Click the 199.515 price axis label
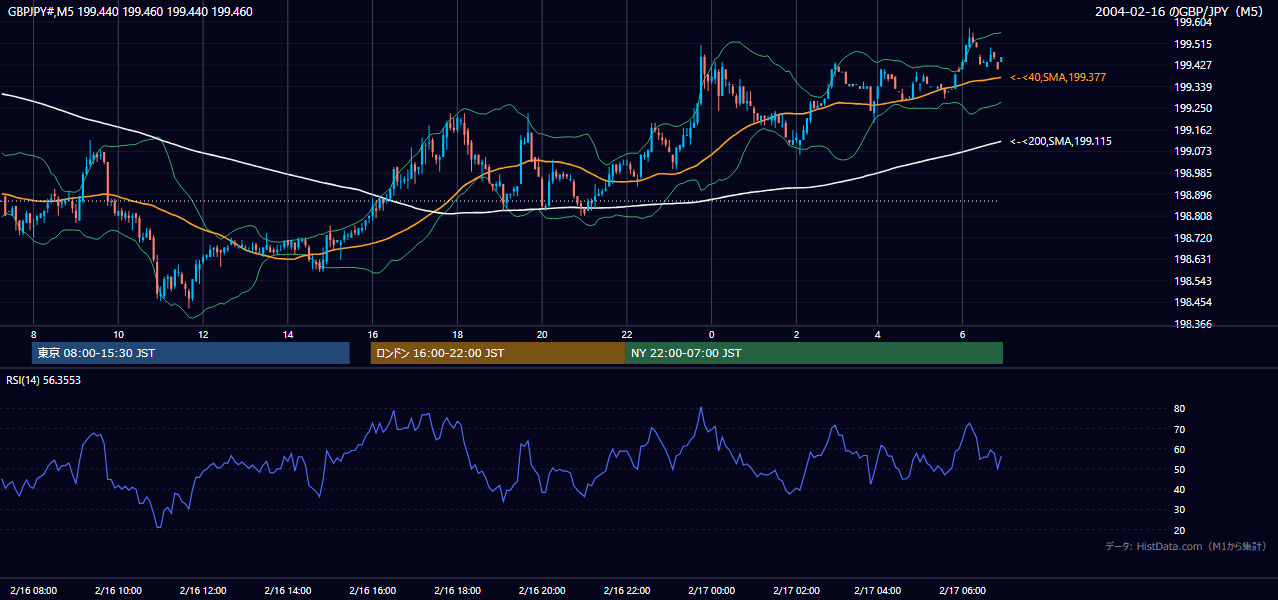Image resolution: width=1278 pixels, height=600 pixels. click(1192, 44)
